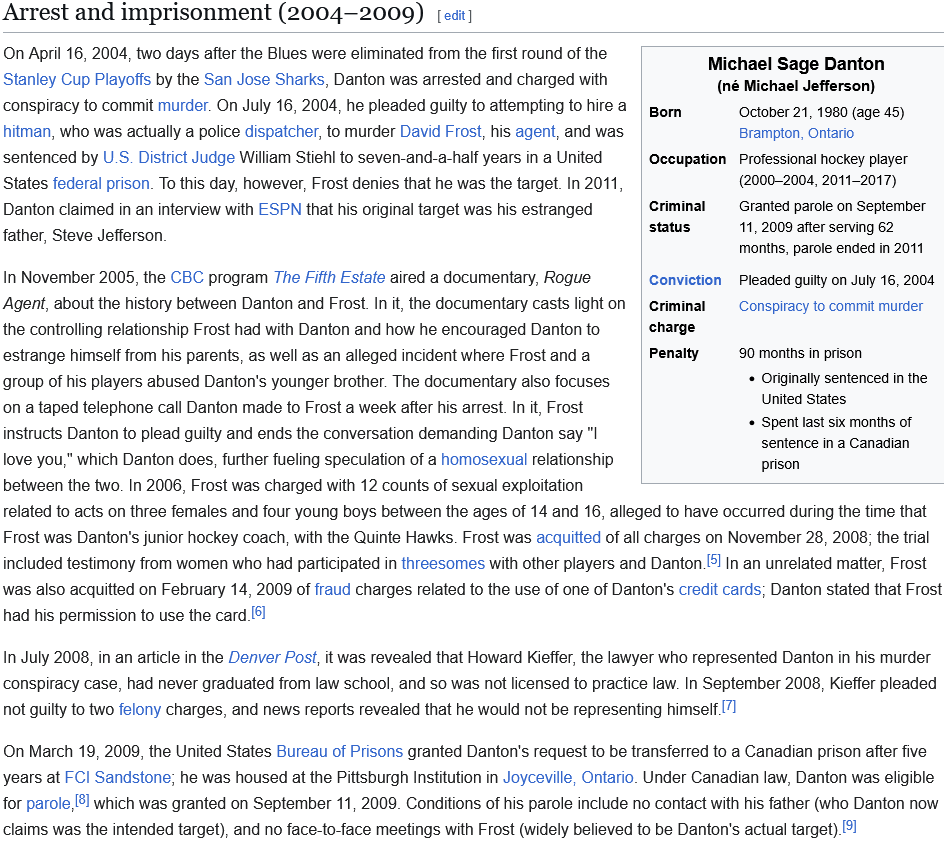Viewport: 944px width, 849px height.
Task: Open Conspiracy to commit murder infobox link
Action: [x=831, y=306]
